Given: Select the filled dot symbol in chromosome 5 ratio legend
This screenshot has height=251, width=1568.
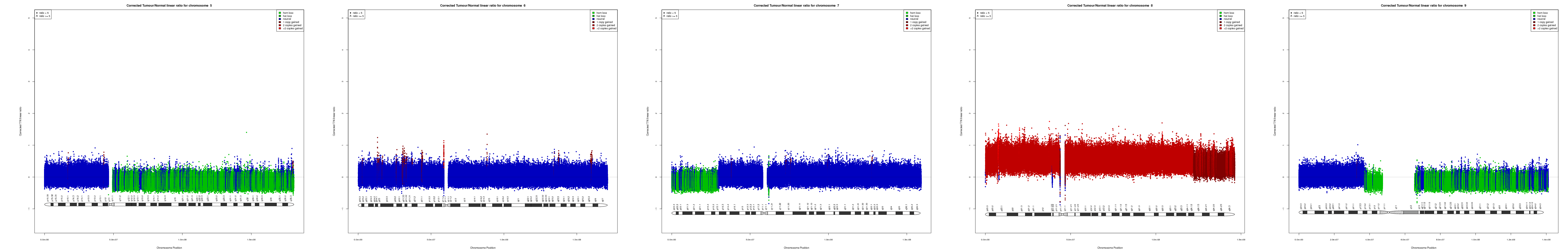Looking at the screenshot, I should 37,13.
